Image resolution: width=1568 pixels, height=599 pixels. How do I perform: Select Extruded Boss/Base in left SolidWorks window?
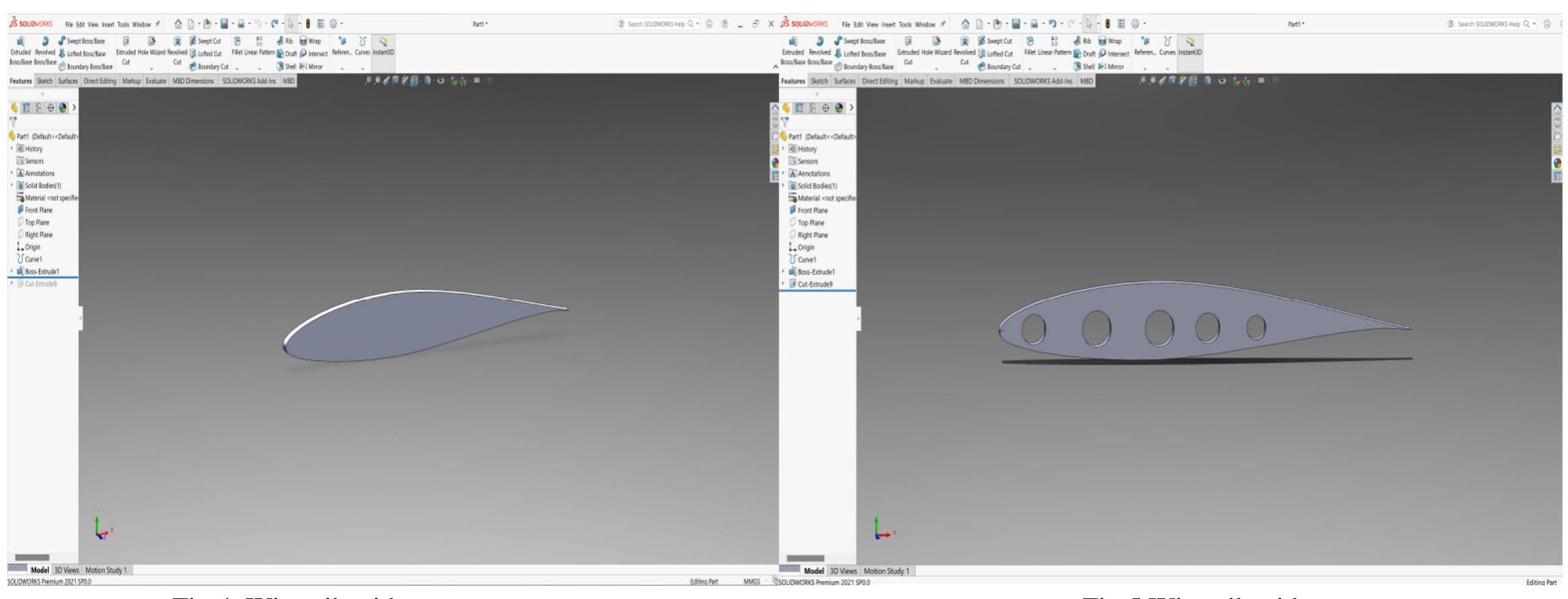20,51
